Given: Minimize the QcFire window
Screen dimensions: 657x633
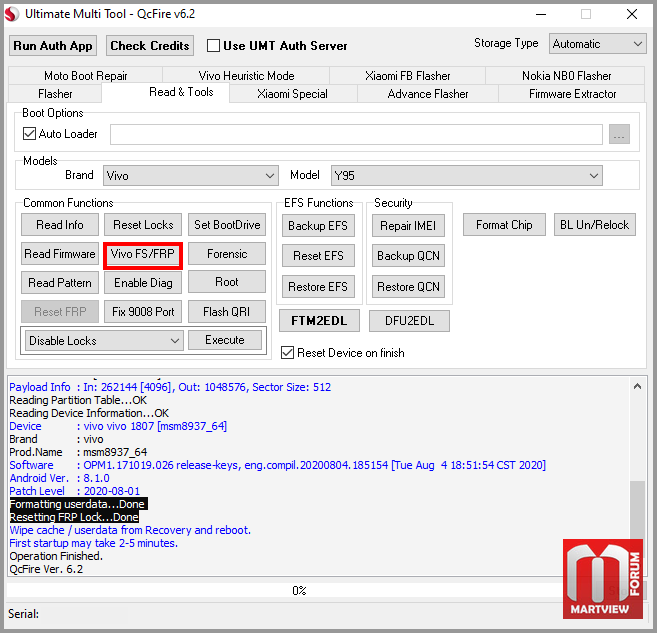Looking at the screenshot, I should coord(541,14).
